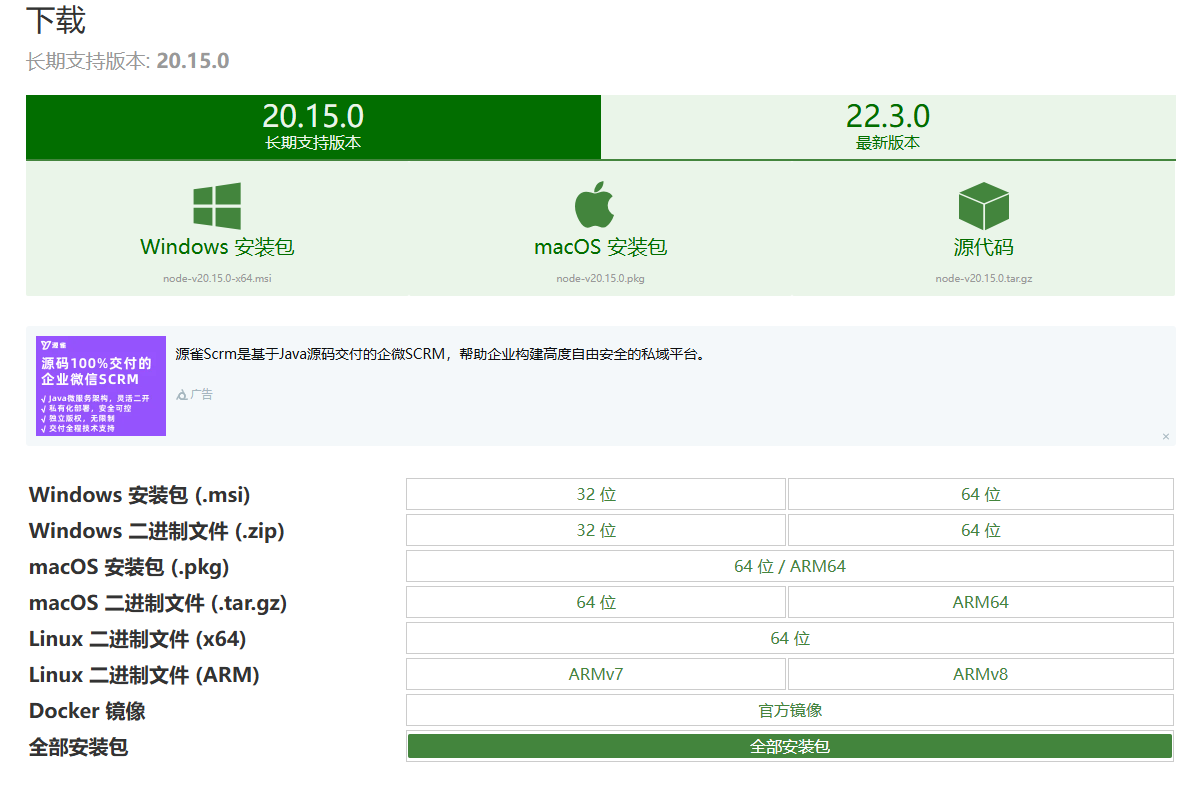Click the 全部安装包 green button

[788, 745]
